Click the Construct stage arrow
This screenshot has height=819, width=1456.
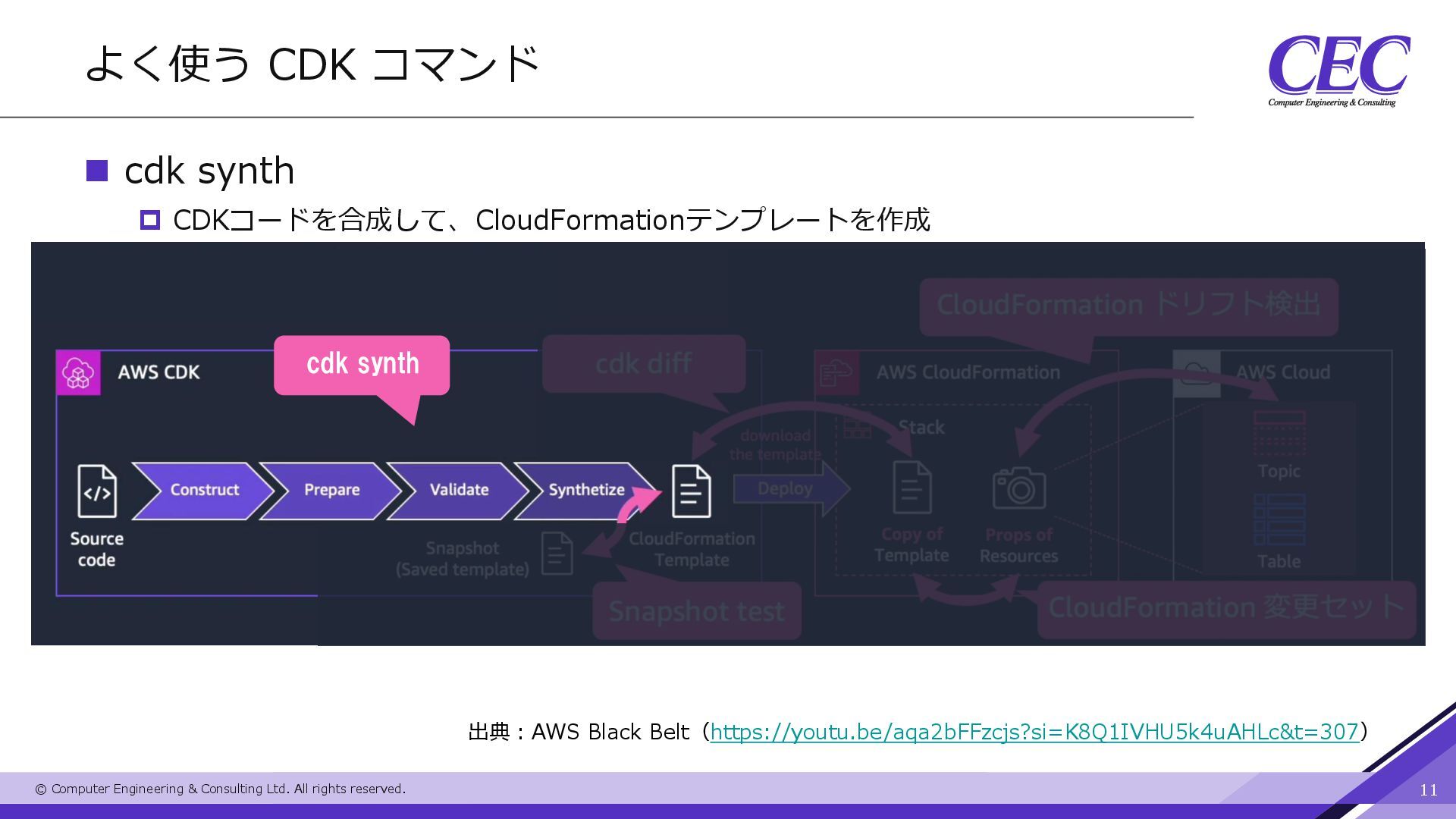click(203, 491)
